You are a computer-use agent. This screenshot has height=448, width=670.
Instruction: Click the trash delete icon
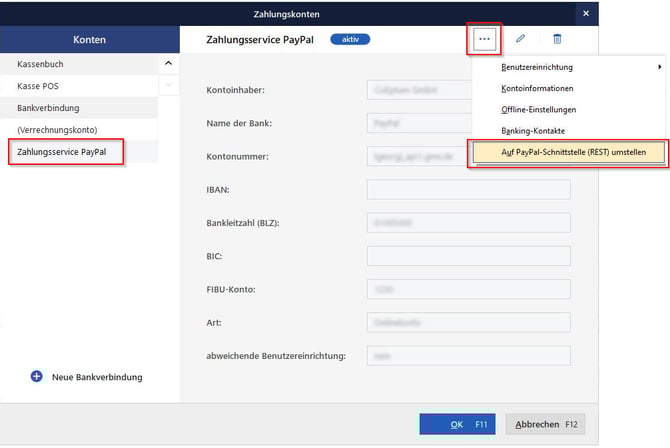tap(557, 39)
